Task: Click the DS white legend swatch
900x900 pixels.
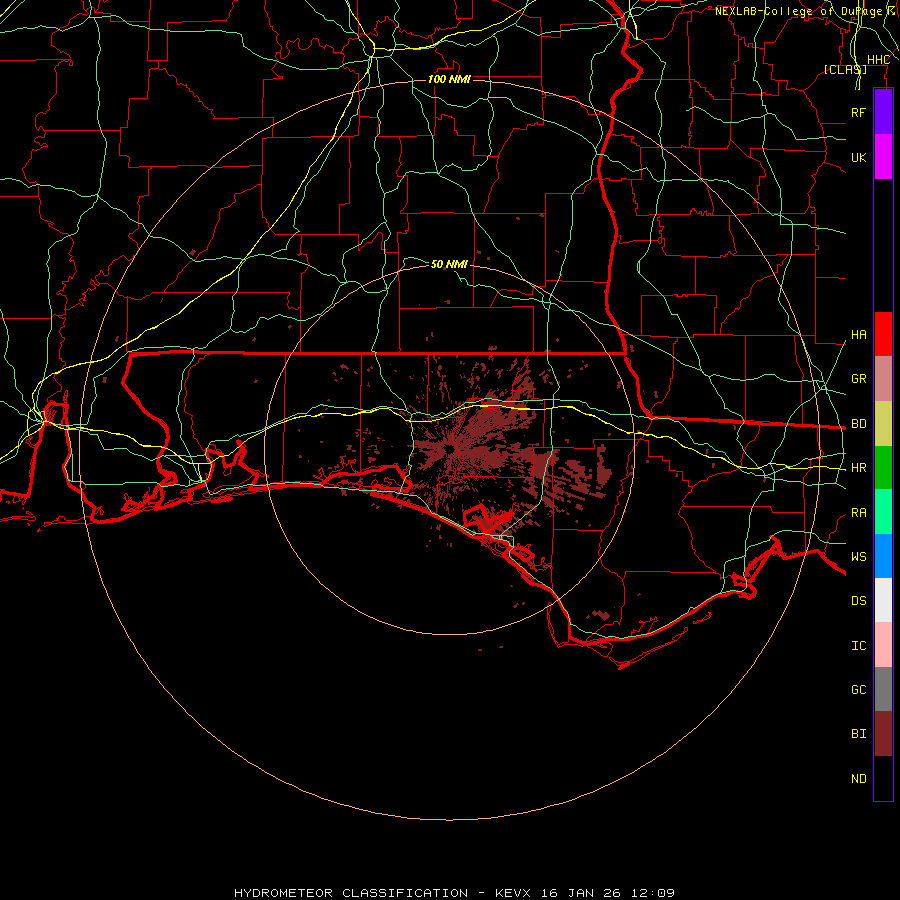Action: pos(883,600)
